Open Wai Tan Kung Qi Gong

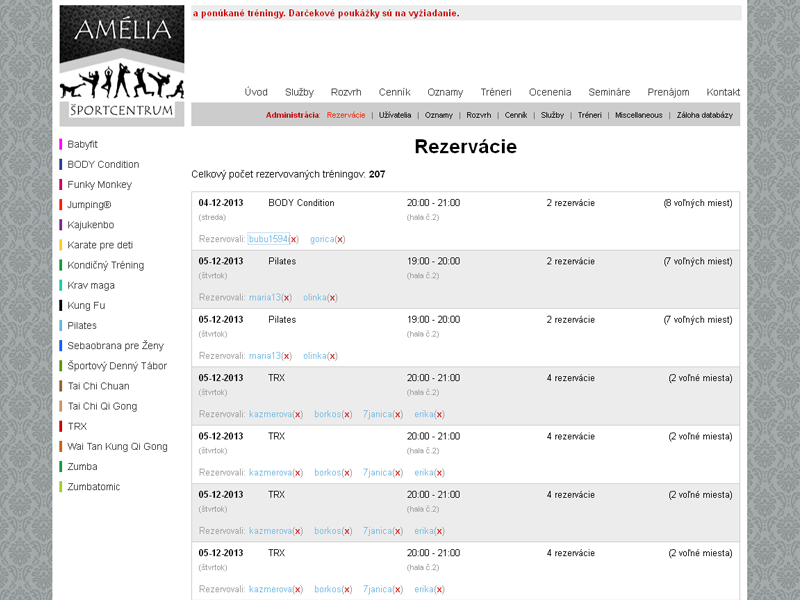pos(117,447)
